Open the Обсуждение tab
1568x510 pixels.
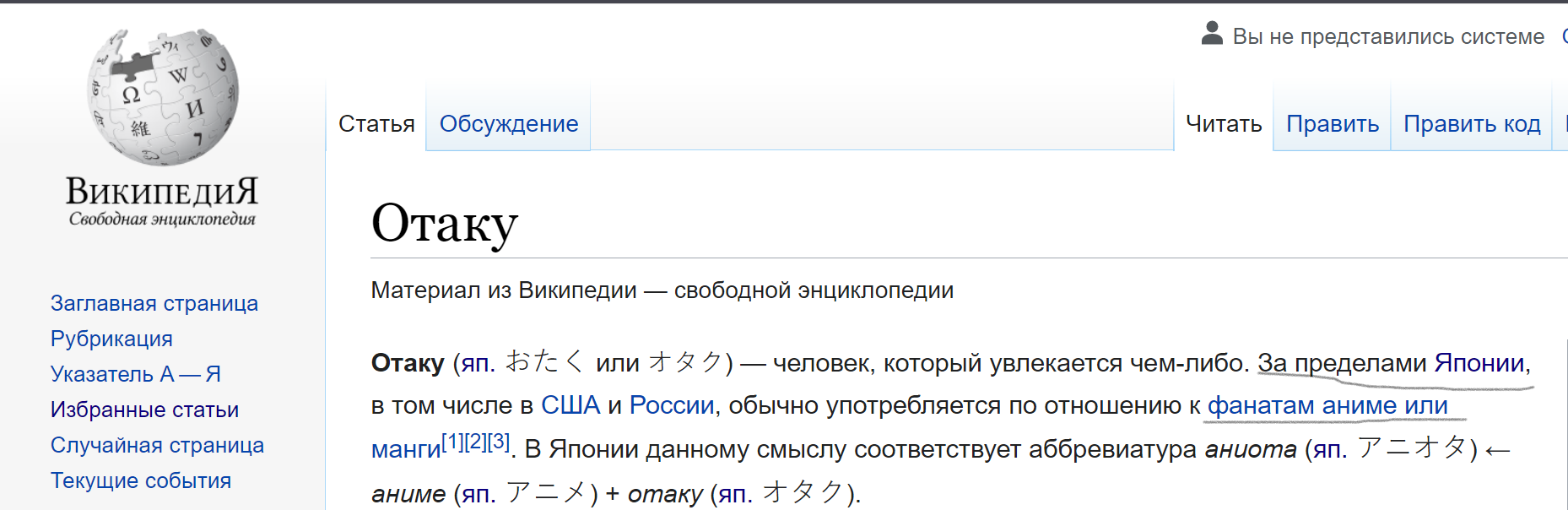click(509, 124)
